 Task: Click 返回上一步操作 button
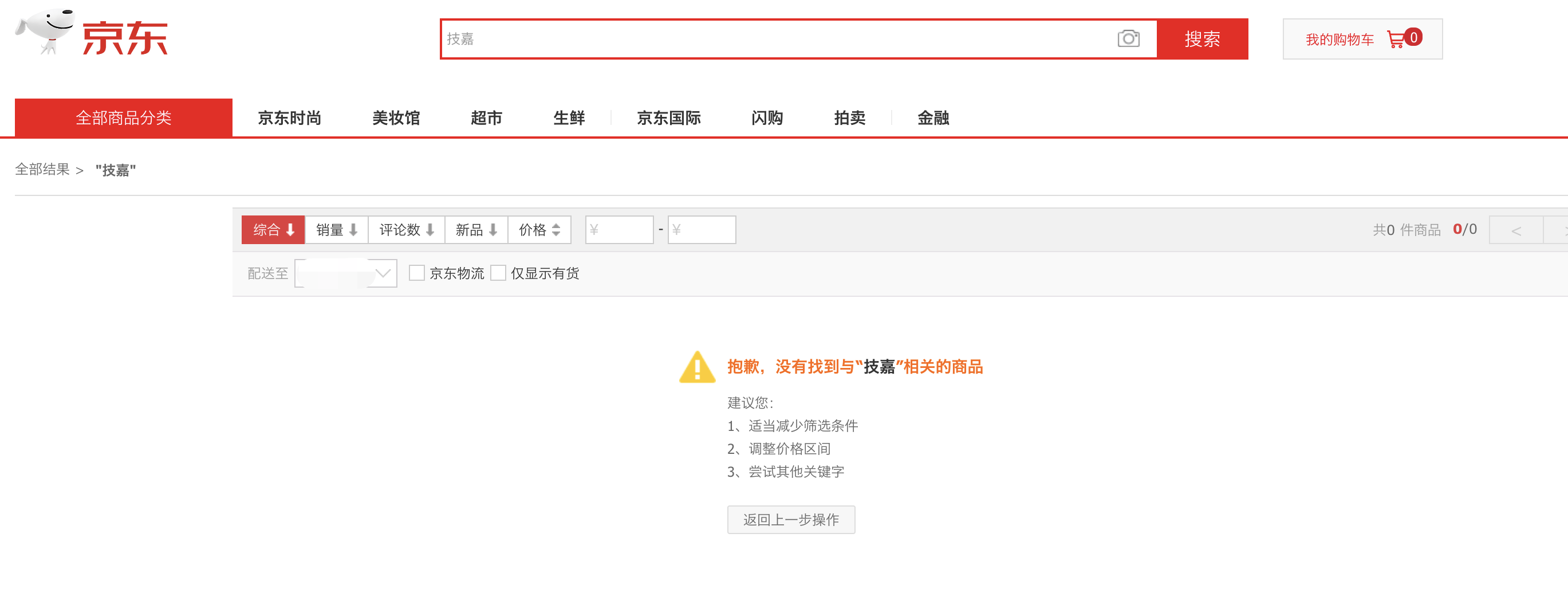(791, 519)
